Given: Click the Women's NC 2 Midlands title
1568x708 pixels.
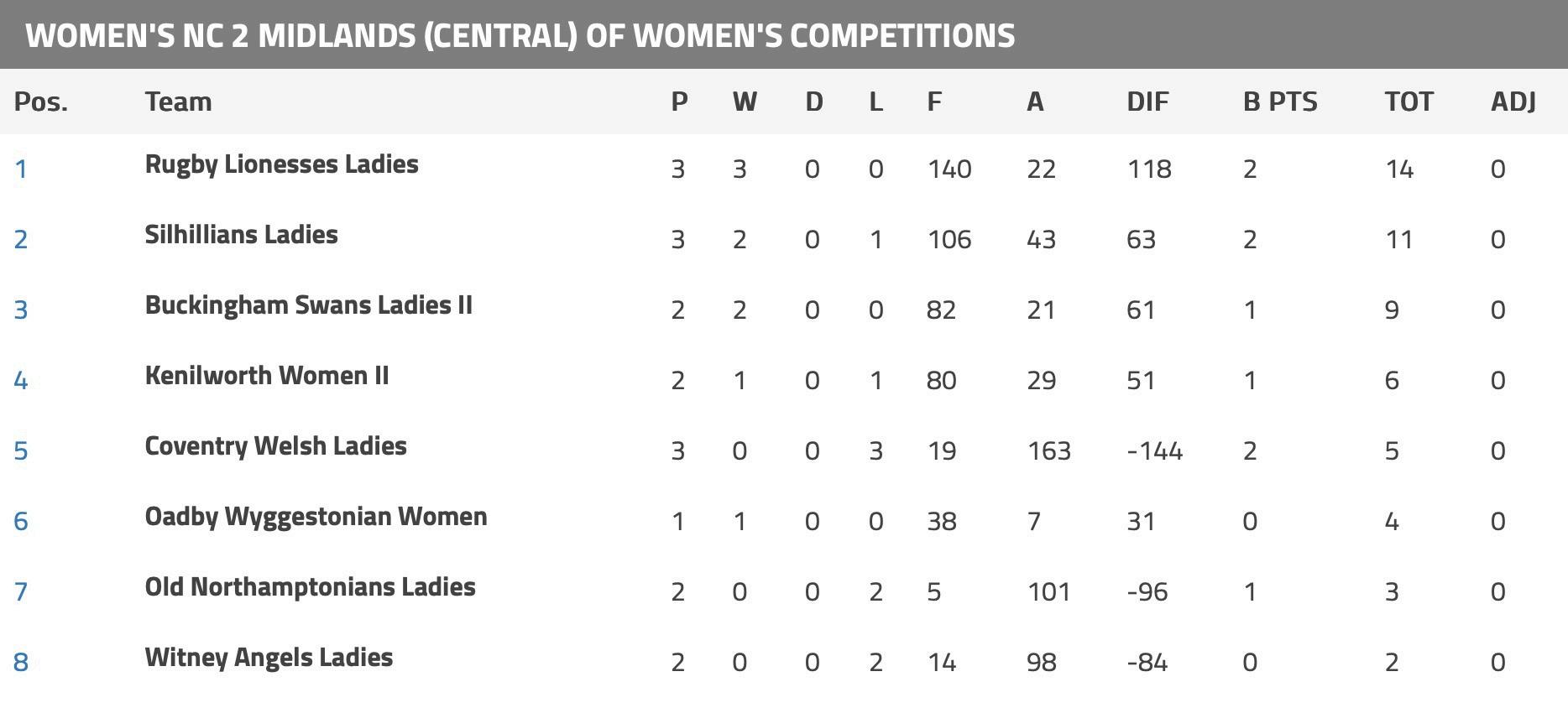Looking at the screenshot, I should (520, 35).
